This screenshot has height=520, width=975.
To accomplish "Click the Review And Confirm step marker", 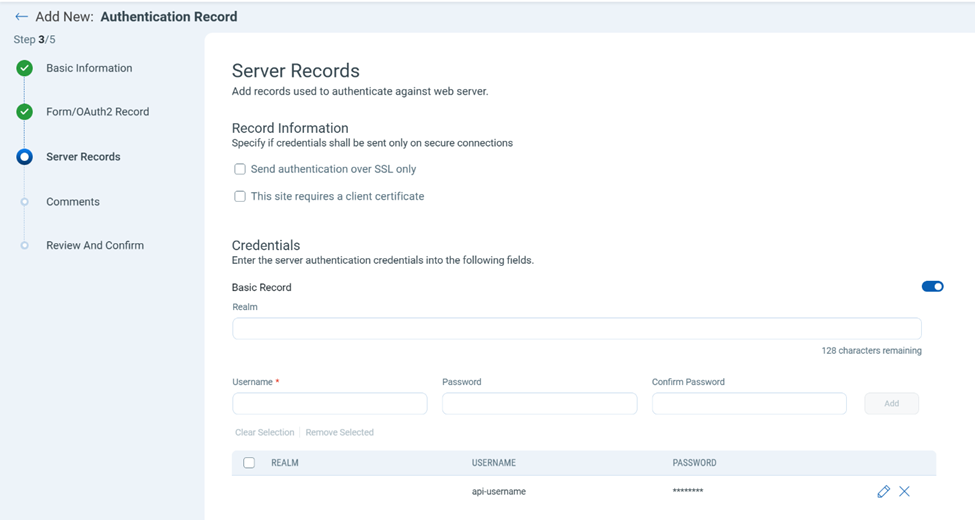I will [x=24, y=245].
